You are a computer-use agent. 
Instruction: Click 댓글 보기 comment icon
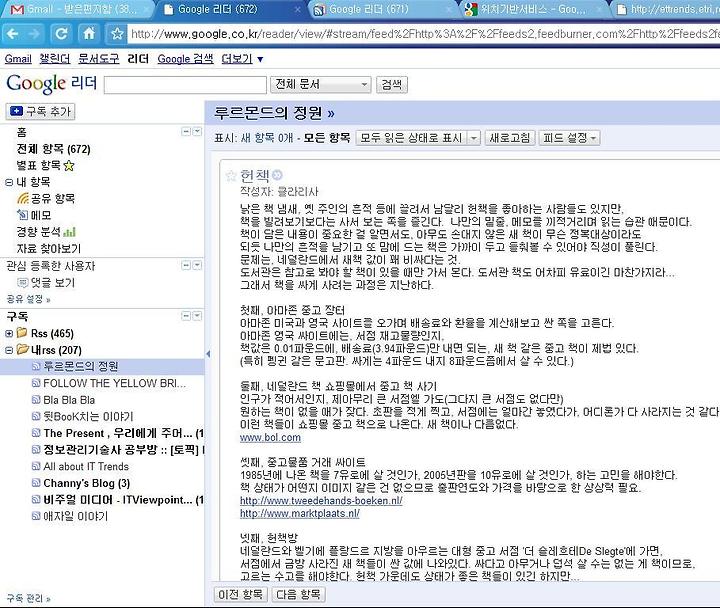[x=22, y=282]
